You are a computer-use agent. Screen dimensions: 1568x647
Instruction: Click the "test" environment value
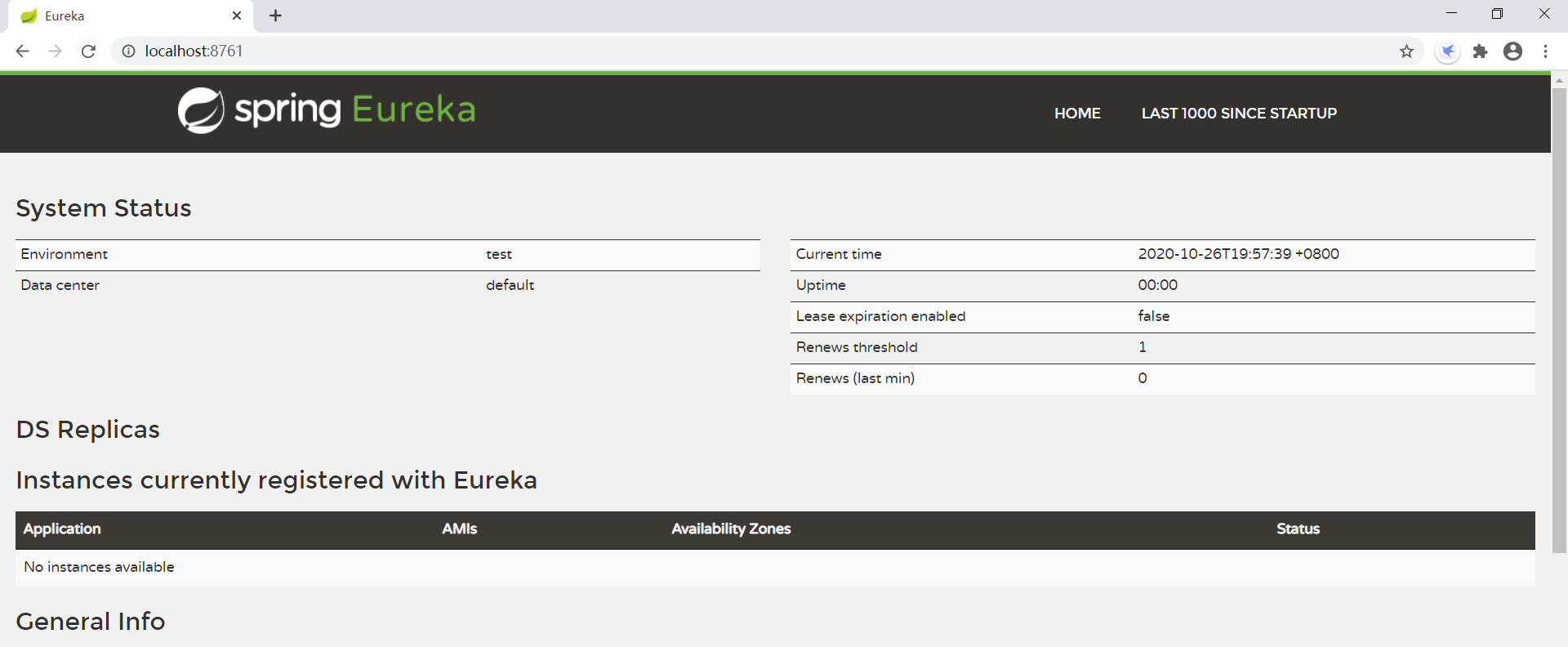click(499, 254)
